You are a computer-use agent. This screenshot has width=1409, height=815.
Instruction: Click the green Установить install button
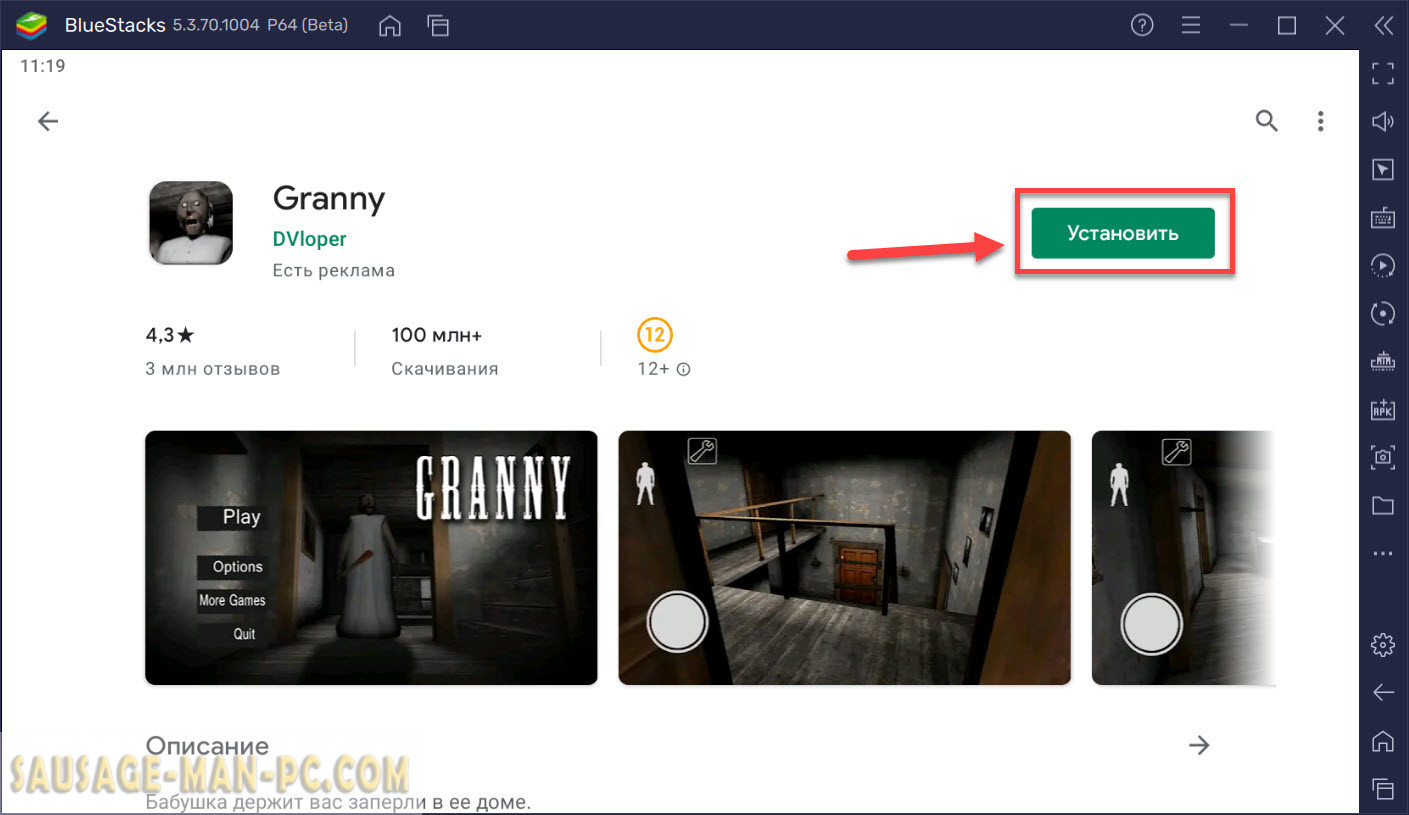coord(1123,233)
